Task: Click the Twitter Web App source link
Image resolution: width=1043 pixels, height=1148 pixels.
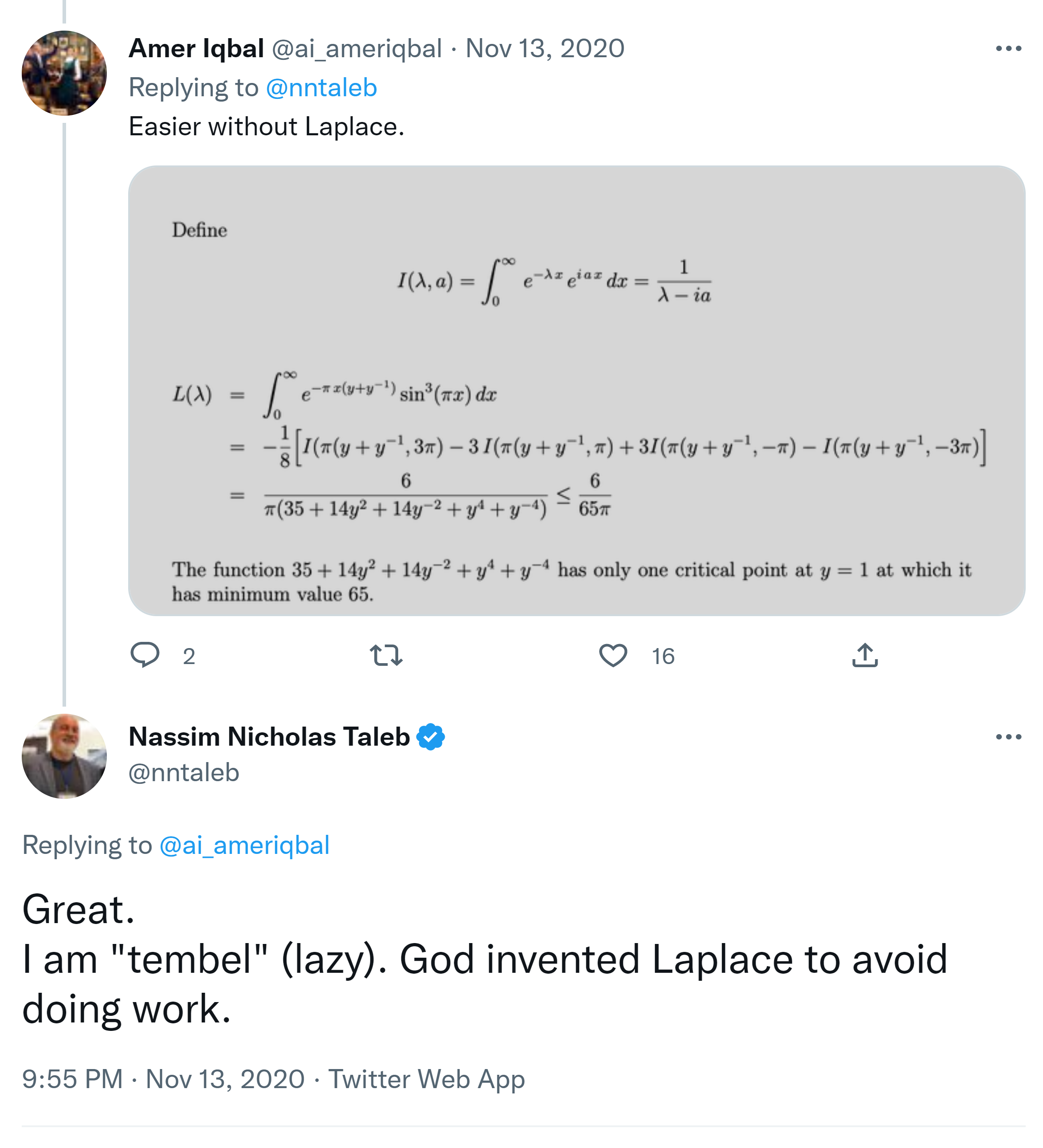Action: click(x=426, y=1078)
